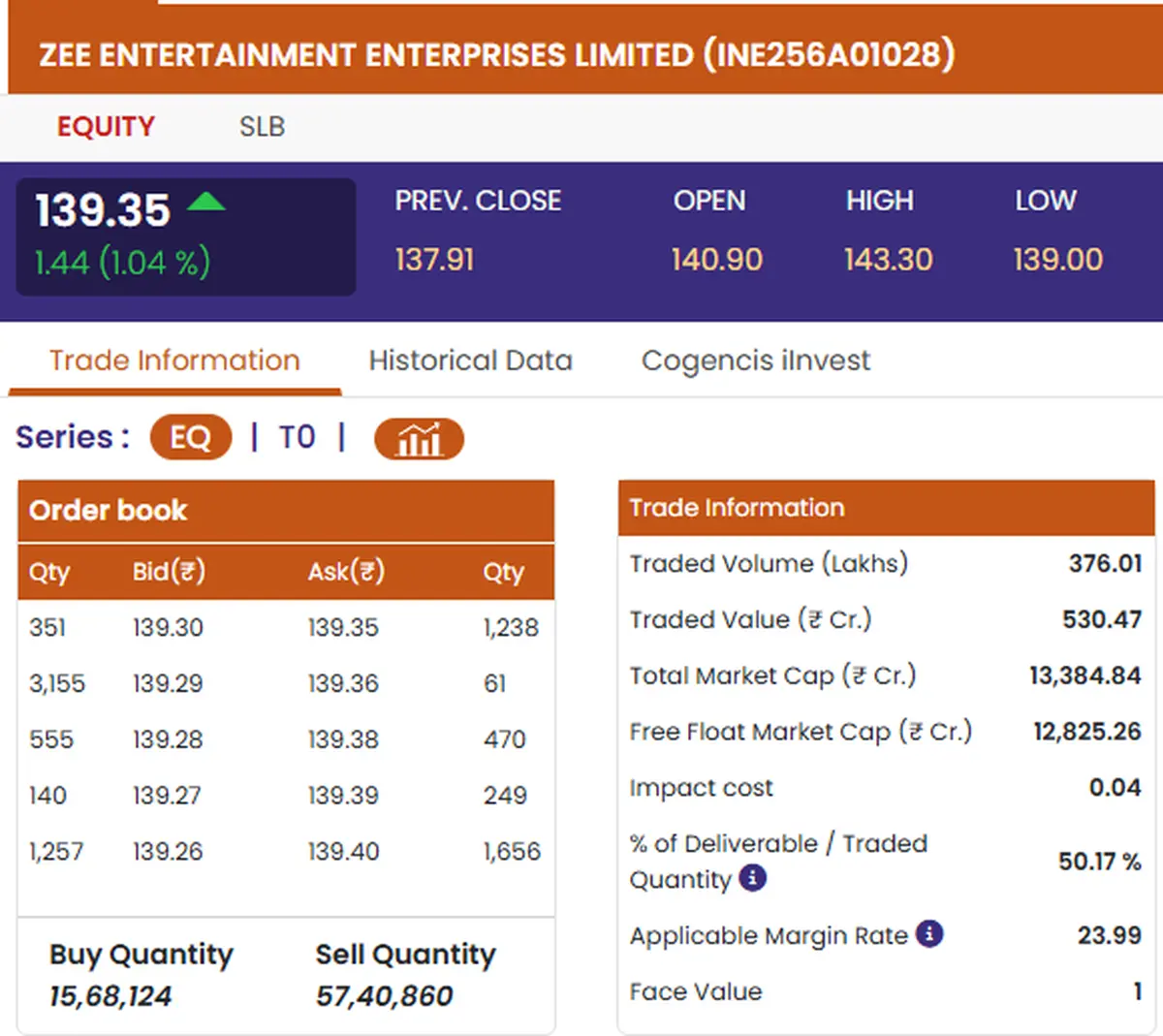Click Total Market Cap value 13,384.84
Image resolution: width=1163 pixels, height=1036 pixels.
click(1085, 675)
